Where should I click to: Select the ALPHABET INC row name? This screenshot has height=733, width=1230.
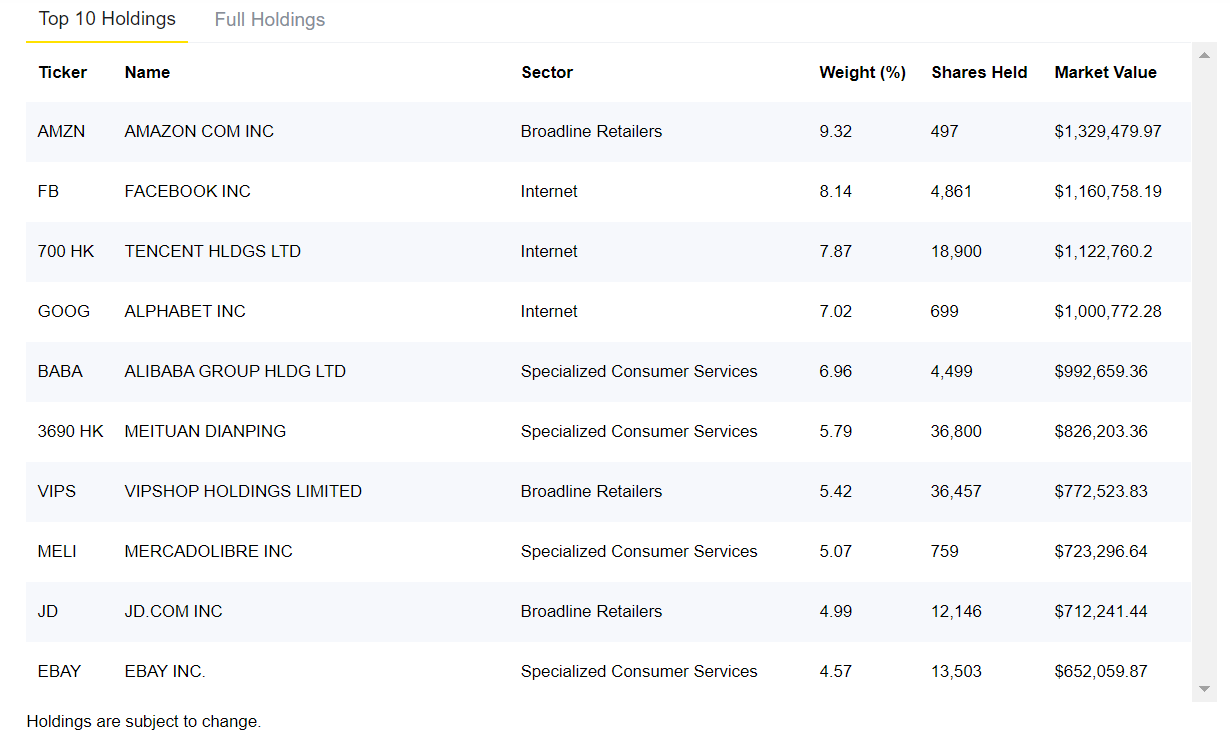pos(185,311)
